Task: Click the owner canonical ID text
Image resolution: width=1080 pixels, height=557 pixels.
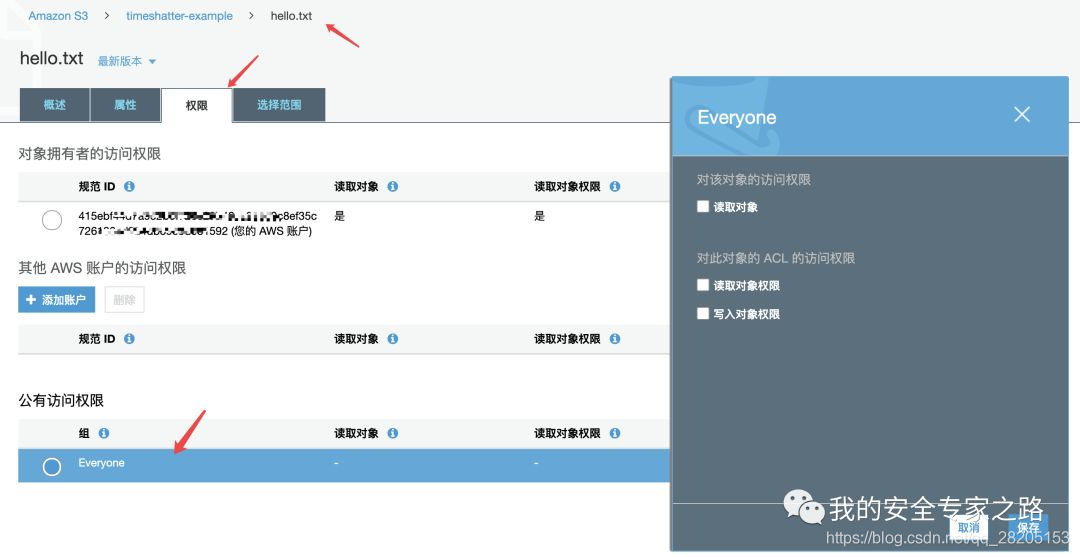Action: (198, 224)
